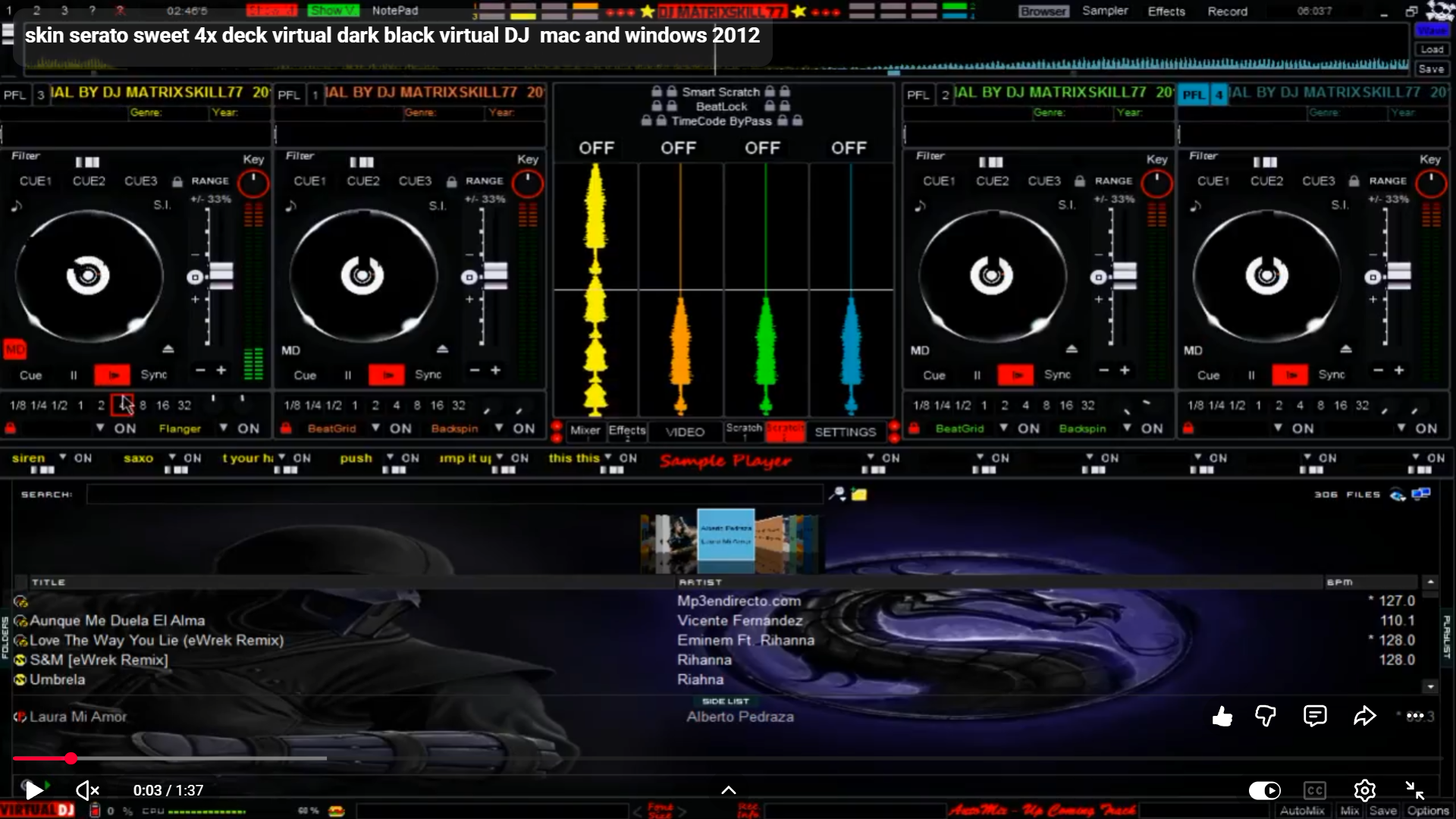Open the Mixer panel tab
This screenshot has width=1456, height=819.
(x=585, y=431)
